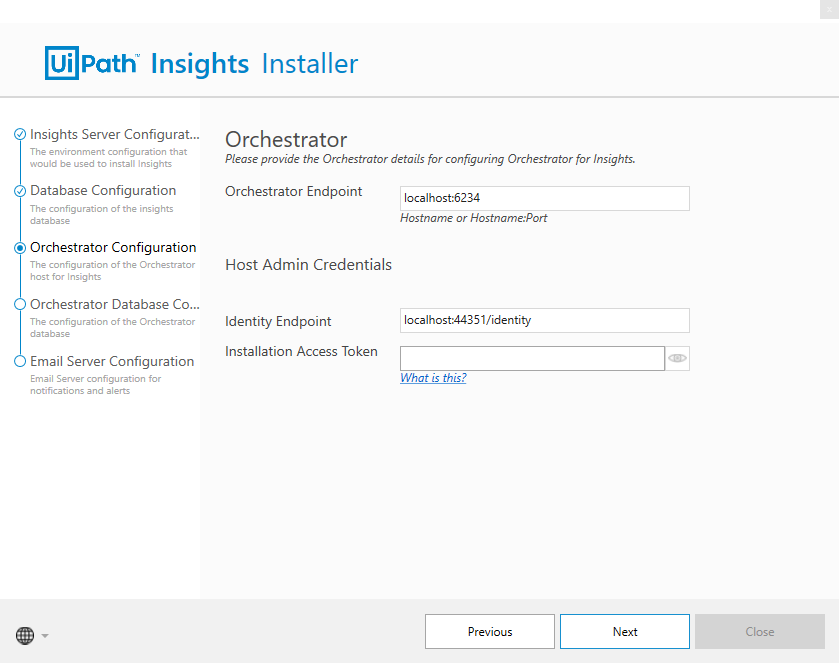Open the 'What is this?' link

click(433, 378)
